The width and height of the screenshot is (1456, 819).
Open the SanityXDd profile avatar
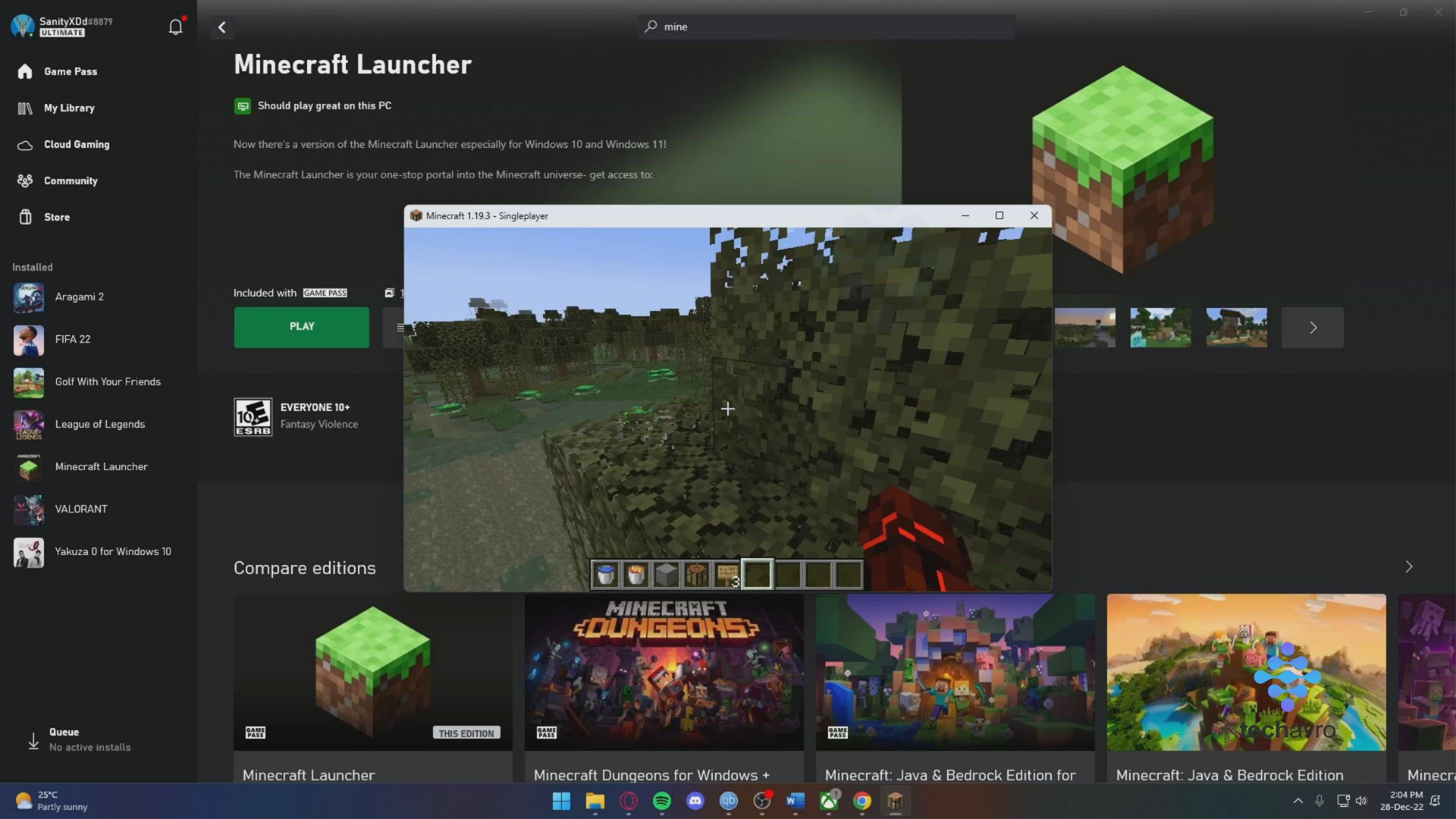point(23,26)
